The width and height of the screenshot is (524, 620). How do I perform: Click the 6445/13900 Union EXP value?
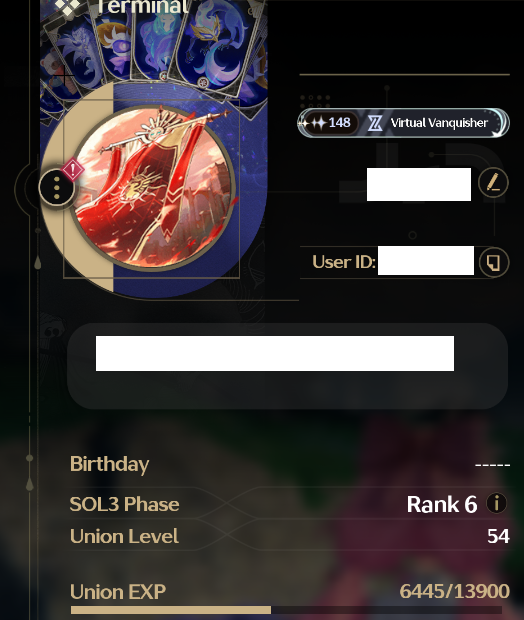pyautogui.click(x=454, y=591)
